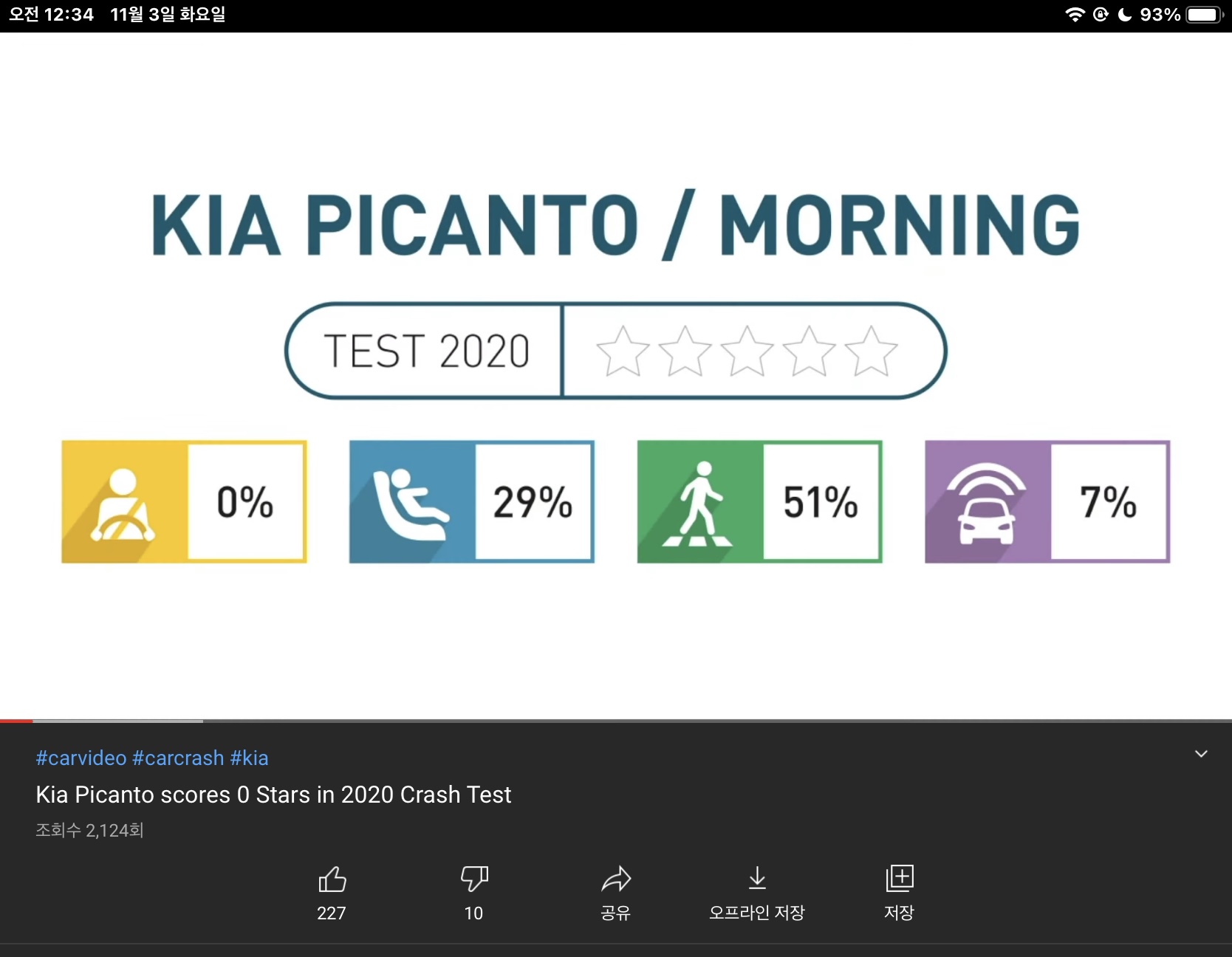
Task: Click the green pedestrian crossing icon
Action: (x=699, y=502)
